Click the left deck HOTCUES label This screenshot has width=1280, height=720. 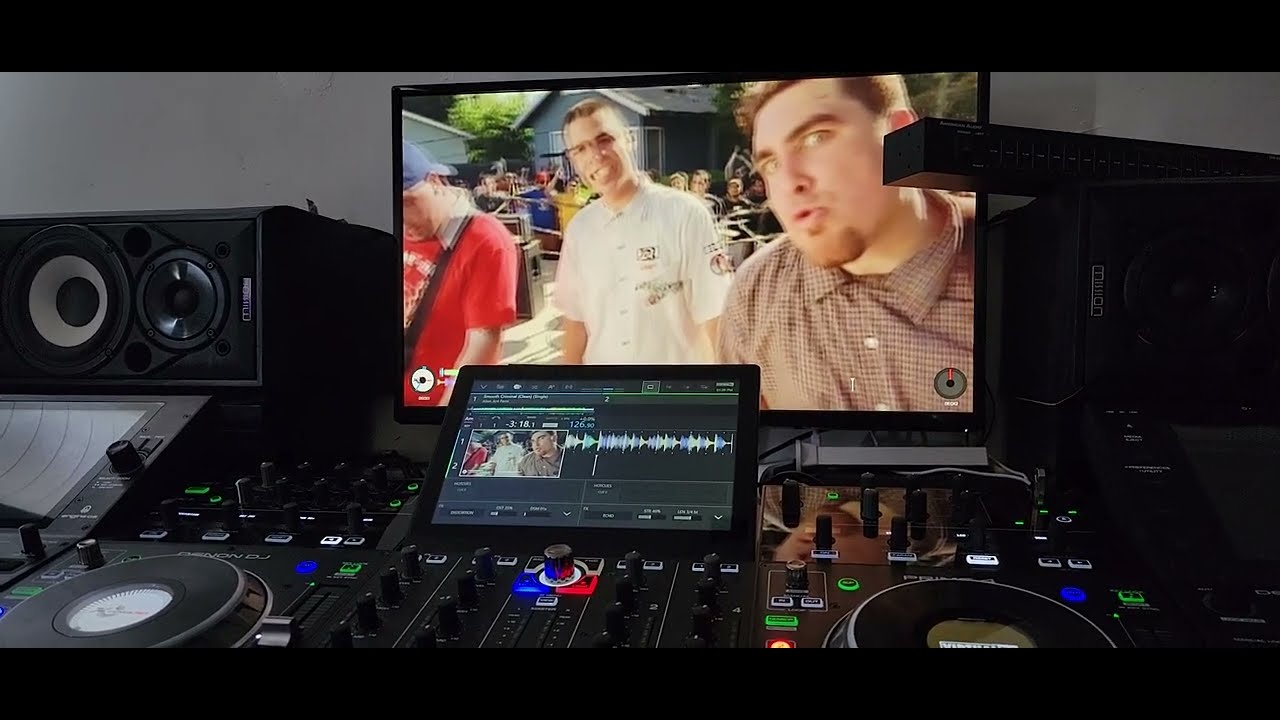point(462,484)
